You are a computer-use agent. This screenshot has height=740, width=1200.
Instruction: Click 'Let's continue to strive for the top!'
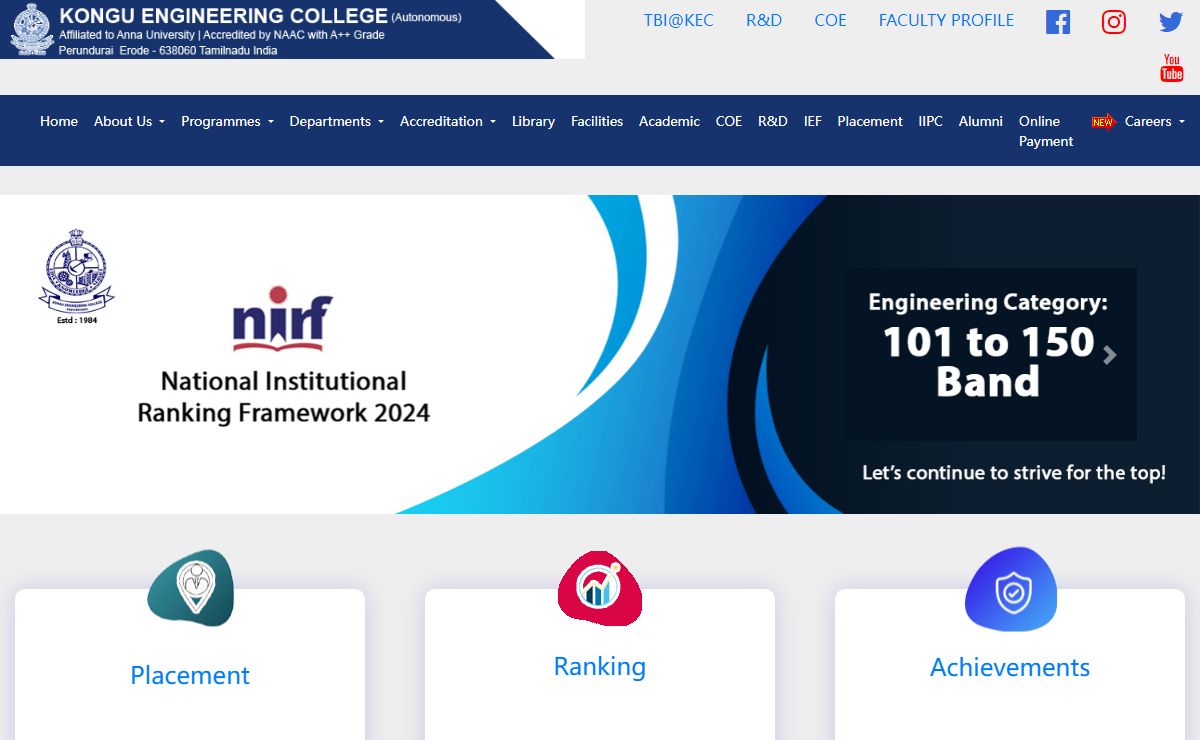pyautogui.click(x=1014, y=473)
